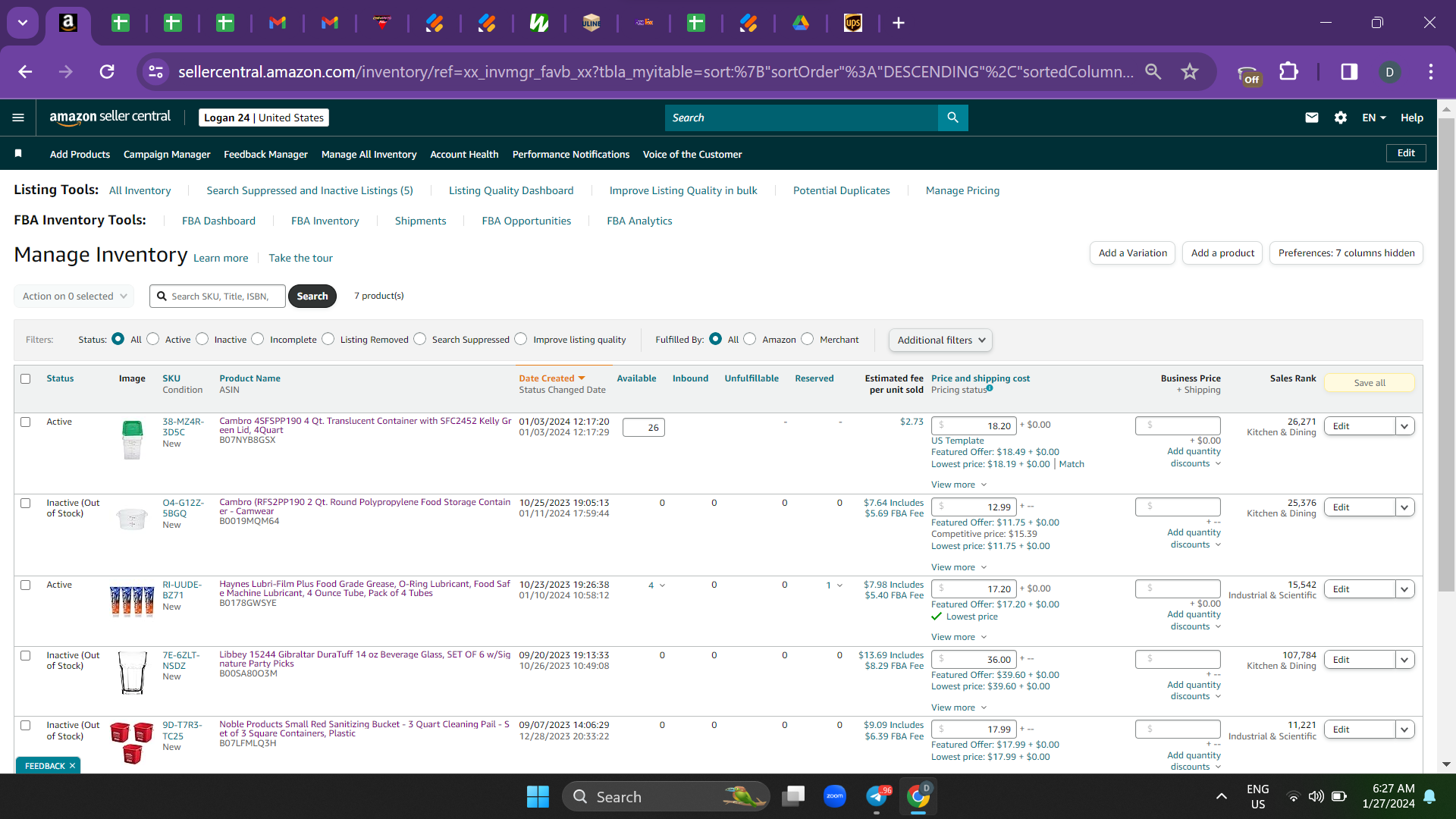The image size is (1456, 819).
Task: Click the Haynes Lubri-Film tubes product thumbnail
Action: click(x=132, y=601)
